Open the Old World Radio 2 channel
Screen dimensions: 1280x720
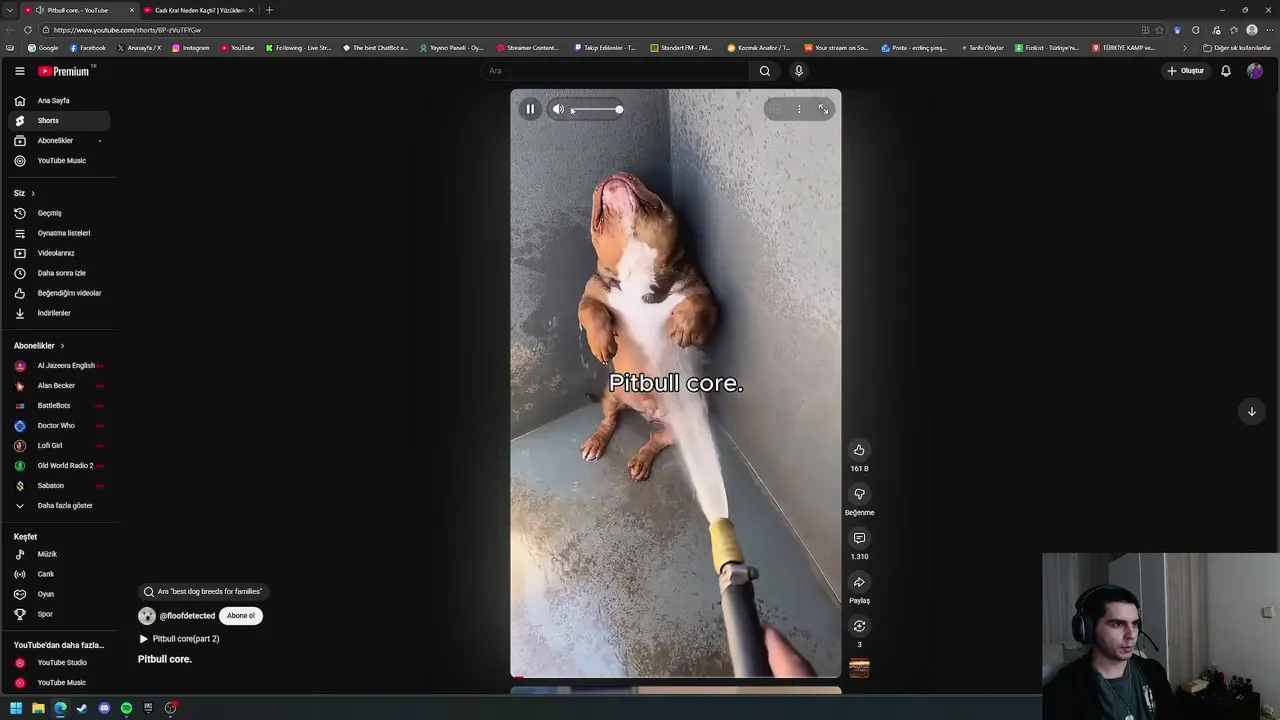tap(59, 466)
